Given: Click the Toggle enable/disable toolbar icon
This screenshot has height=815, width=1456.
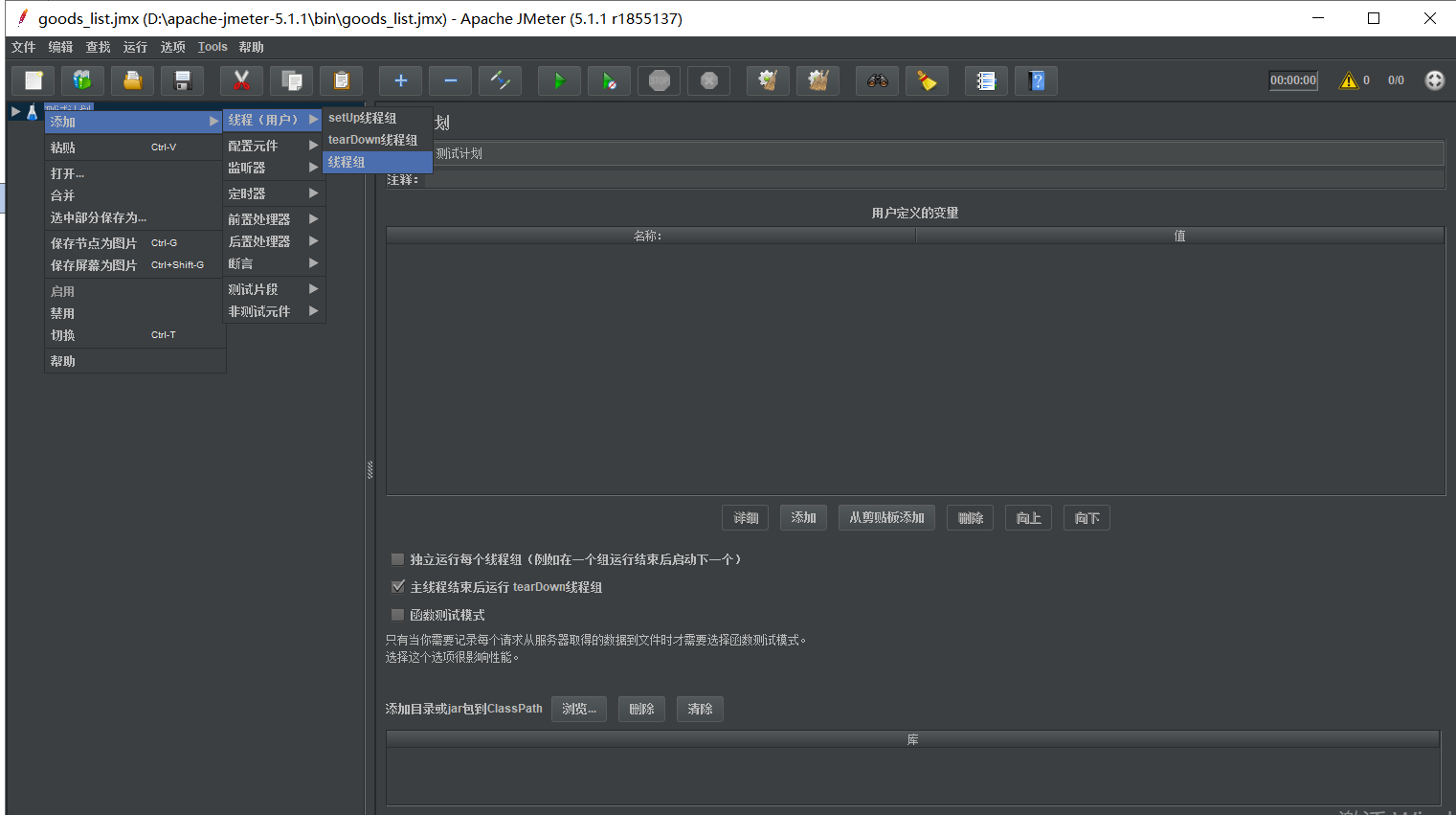Looking at the screenshot, I should pyautogui.click(x=501, y=80).
